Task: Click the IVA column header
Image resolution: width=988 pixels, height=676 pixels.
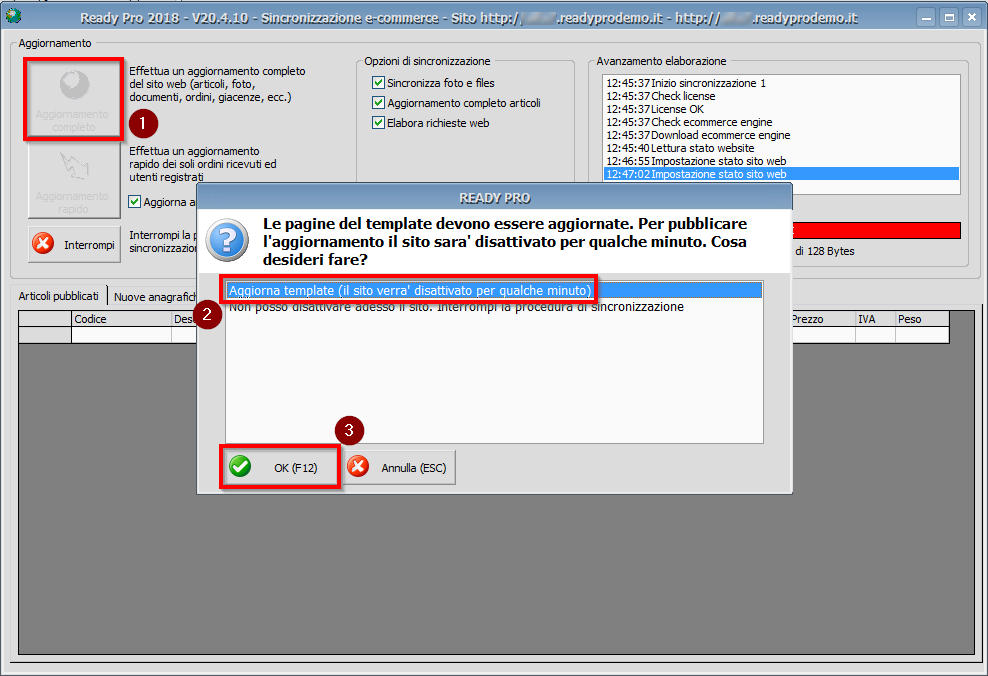Action: coord(875,319)
